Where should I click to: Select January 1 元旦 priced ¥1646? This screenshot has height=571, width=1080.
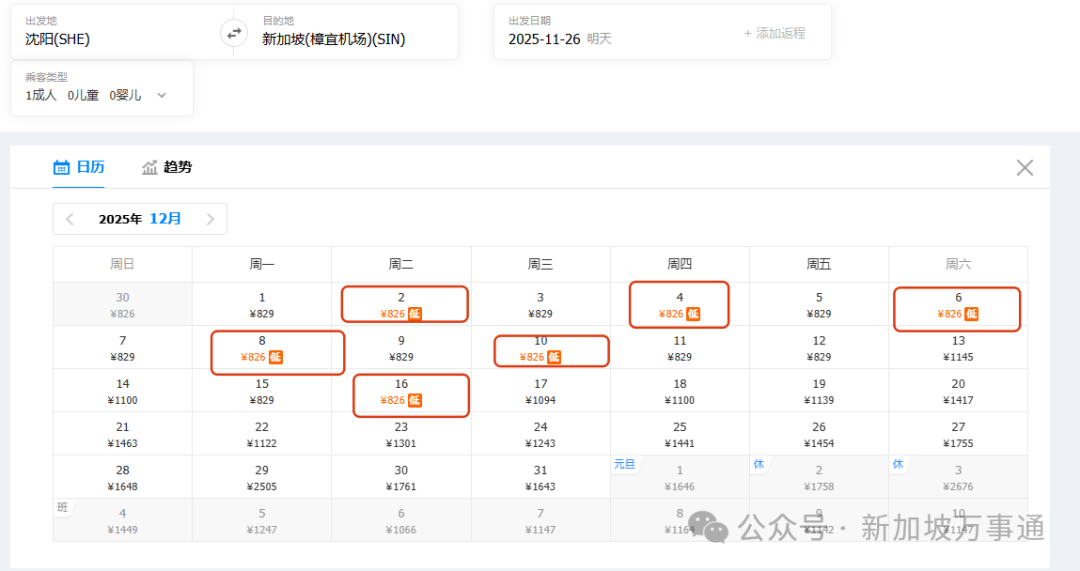pos(680,478)
